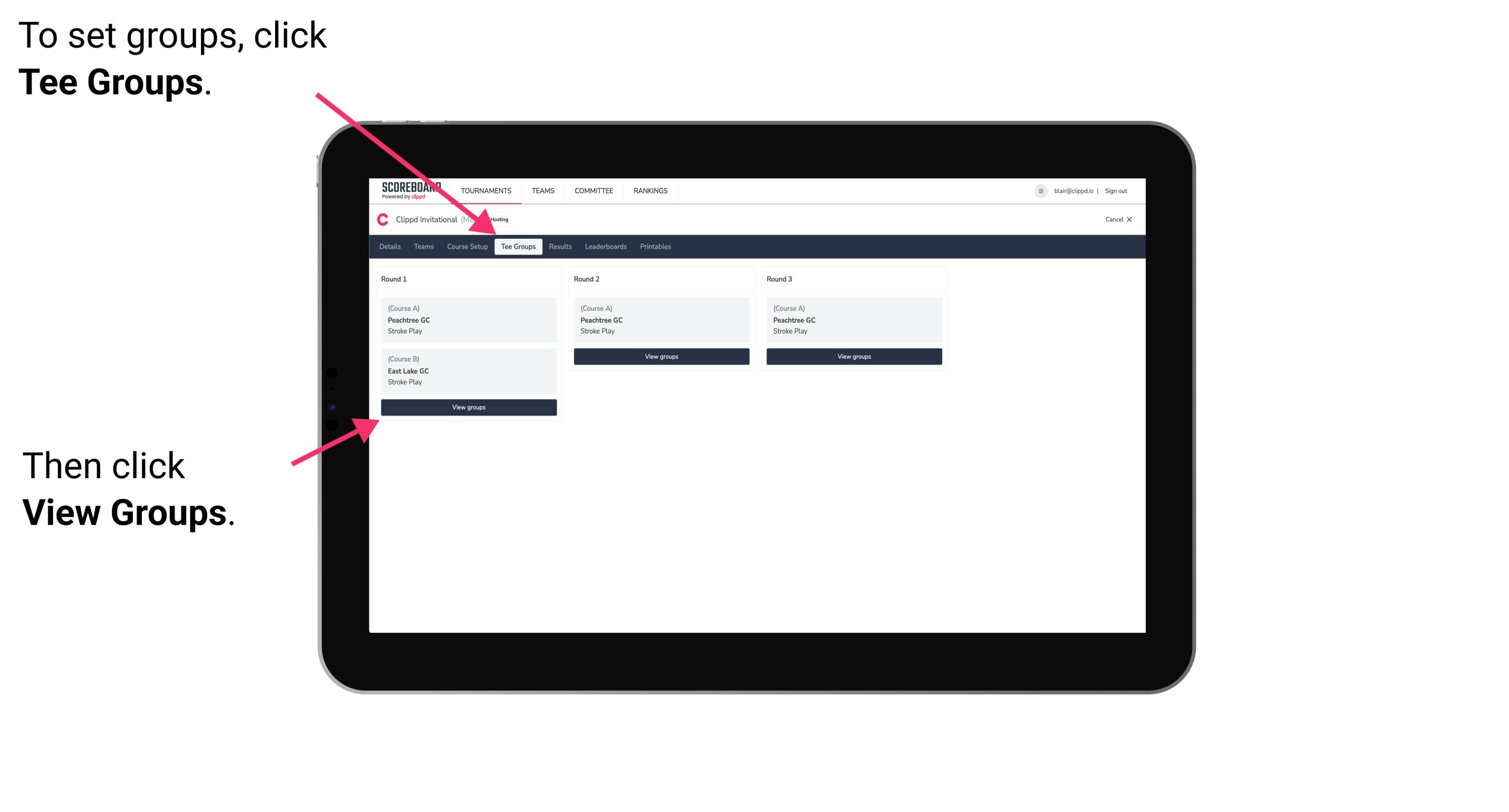Click View groups for Round 1
1509x812 pixels.
469,407
